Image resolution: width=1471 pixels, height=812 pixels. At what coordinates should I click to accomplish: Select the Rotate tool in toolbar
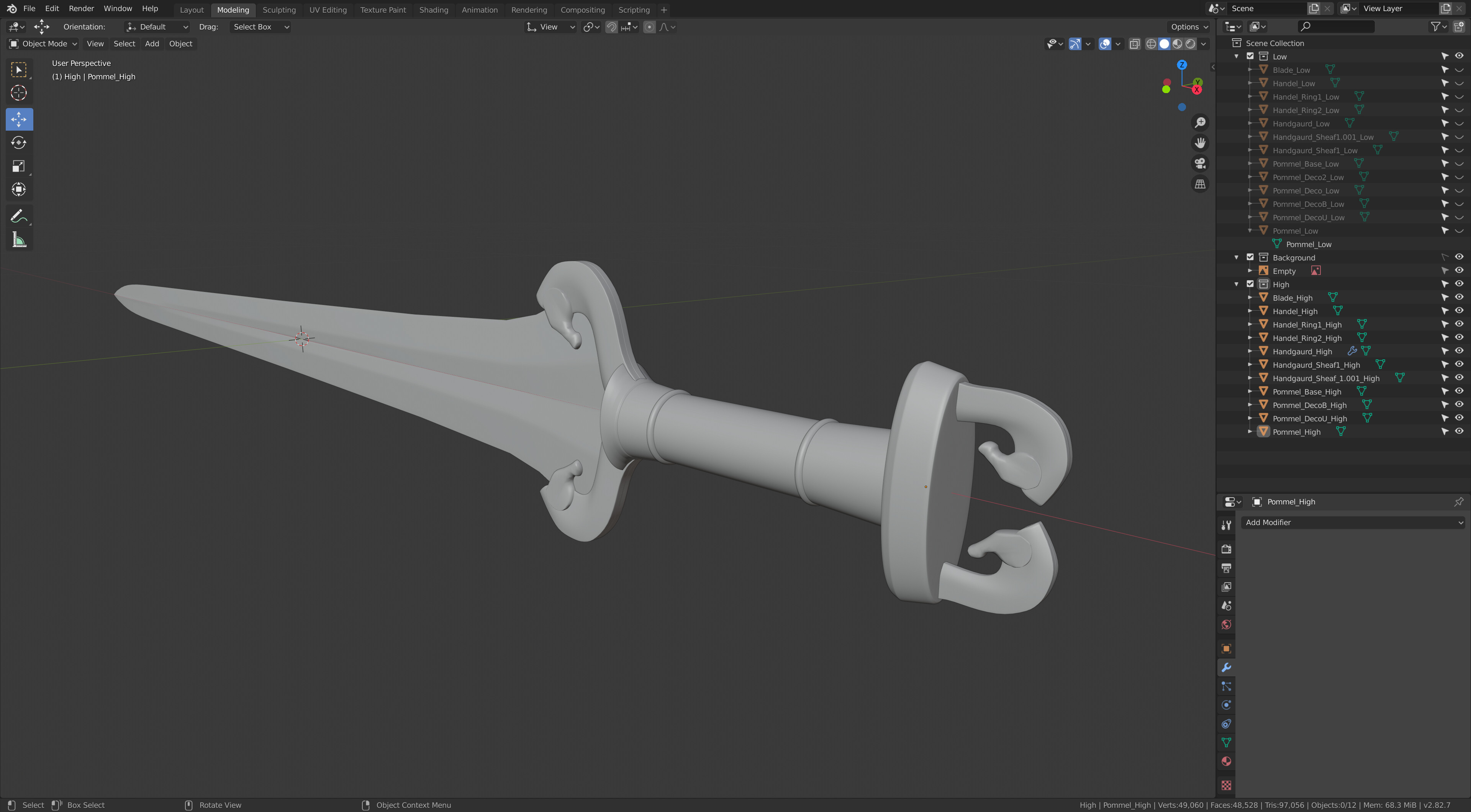19,143
